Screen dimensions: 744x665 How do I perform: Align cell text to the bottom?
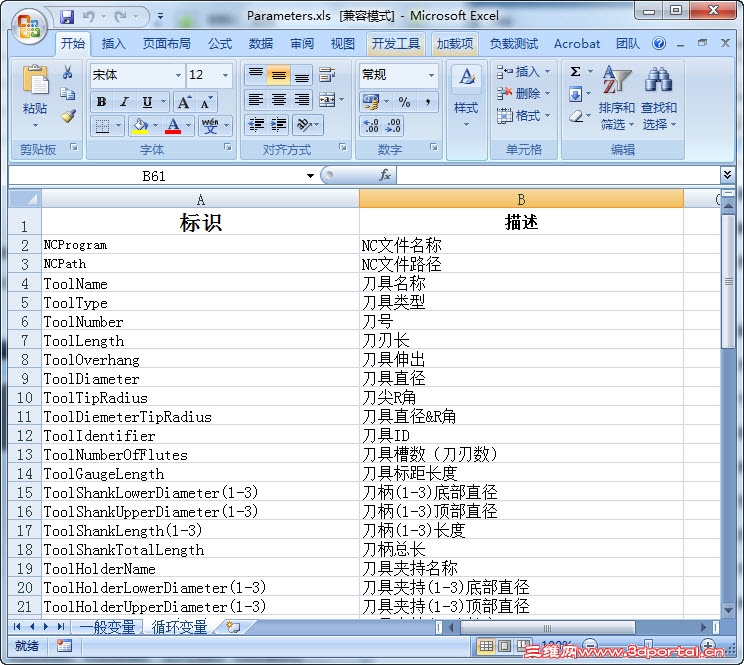301,74
